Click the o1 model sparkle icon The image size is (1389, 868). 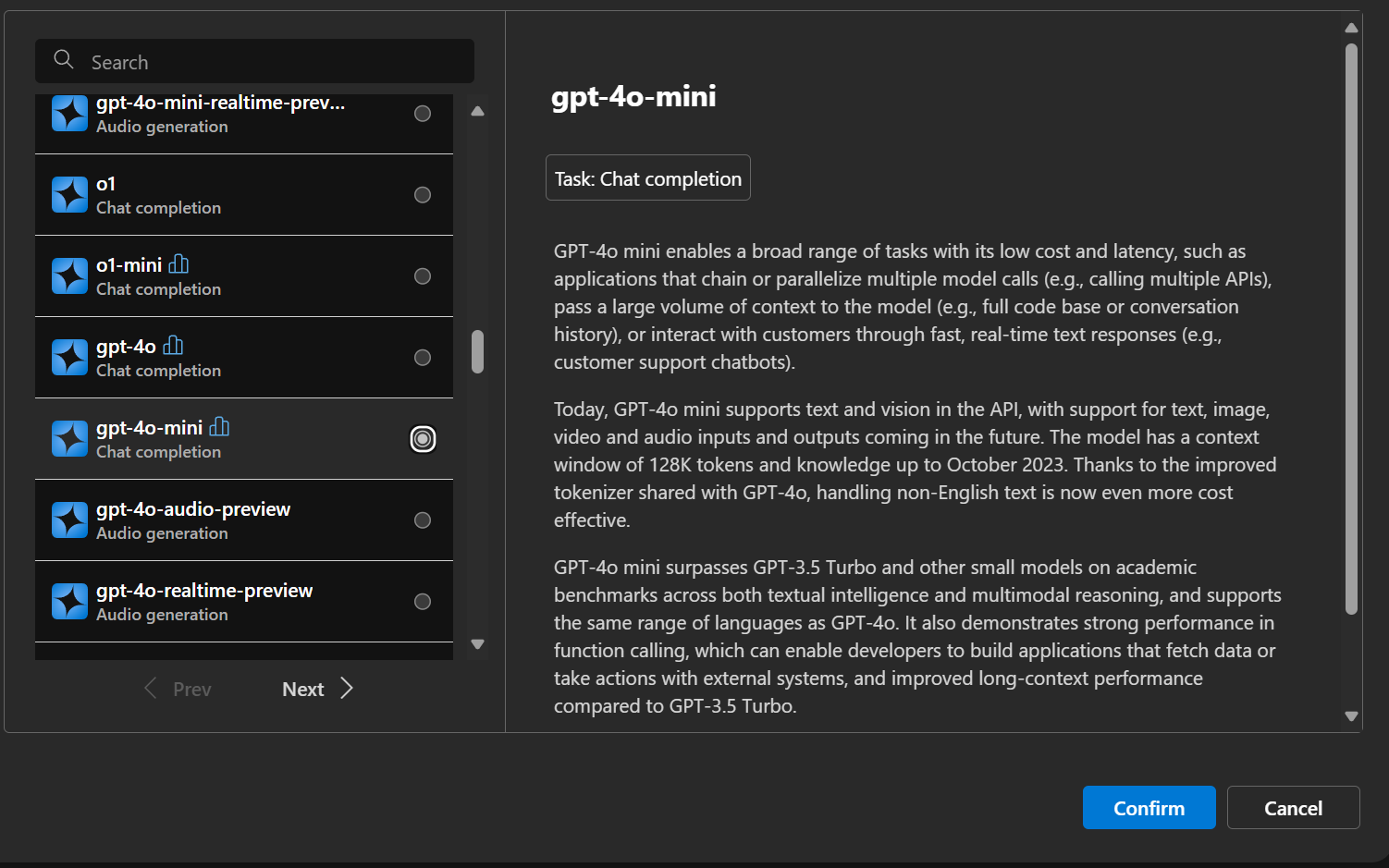pos(69,195)
